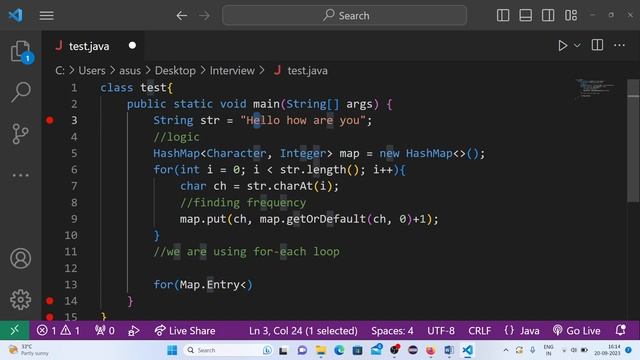Image resolution: width=640 pixels, height=360 pixels.
Task: Split the editor to the right
Action: (x=597, y=45)
